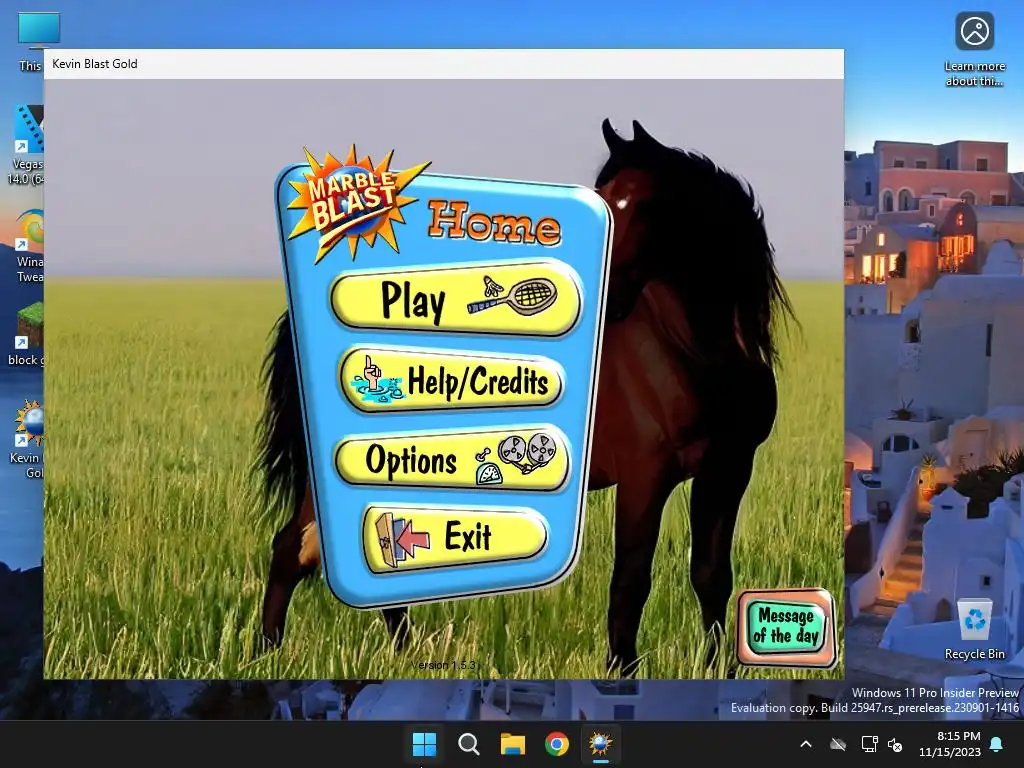Select the block game desktop shortcut
Screen dimensions: 1024x768
26,334
